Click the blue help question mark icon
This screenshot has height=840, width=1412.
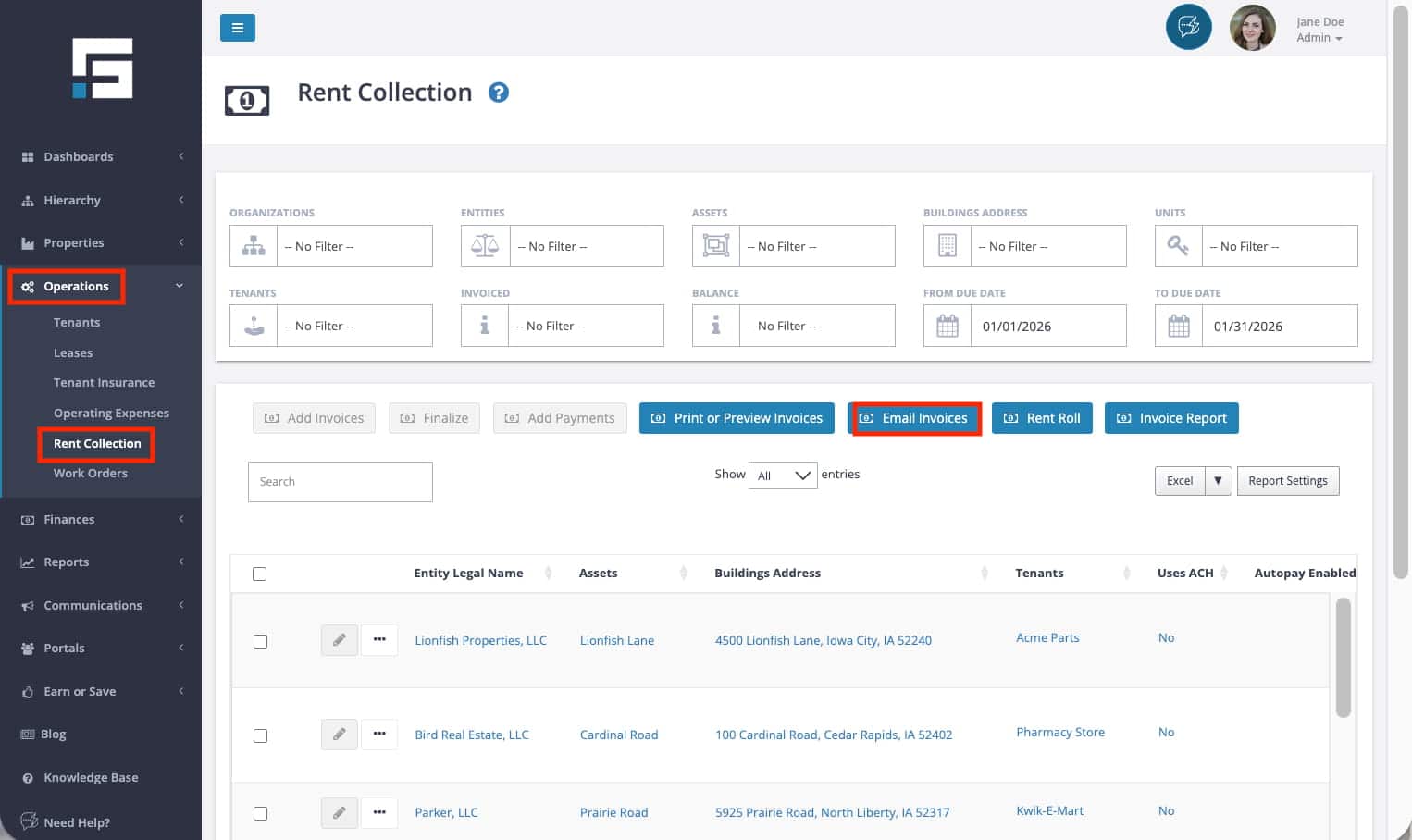[498, 93]
